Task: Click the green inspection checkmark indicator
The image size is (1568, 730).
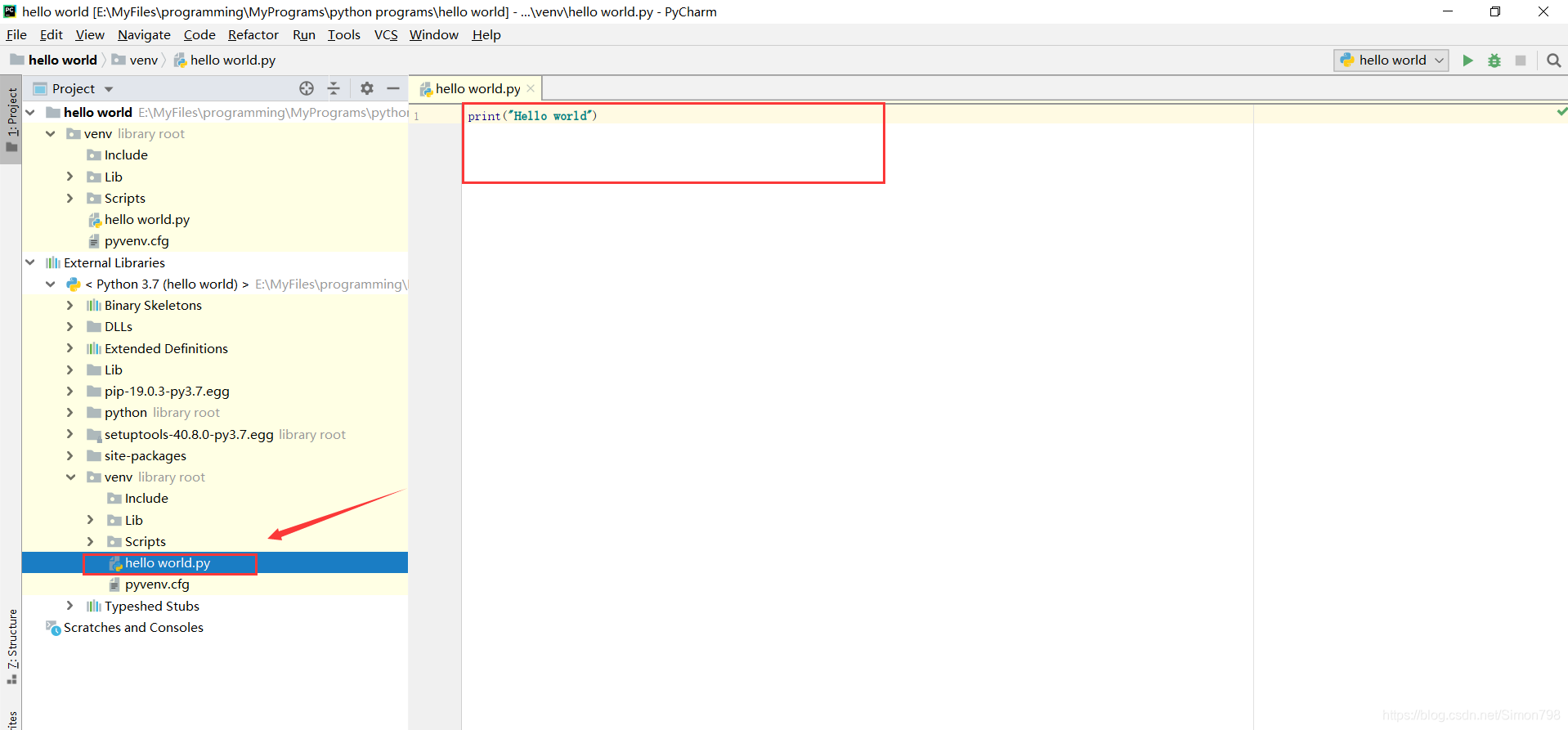Action: point(1561,111)
